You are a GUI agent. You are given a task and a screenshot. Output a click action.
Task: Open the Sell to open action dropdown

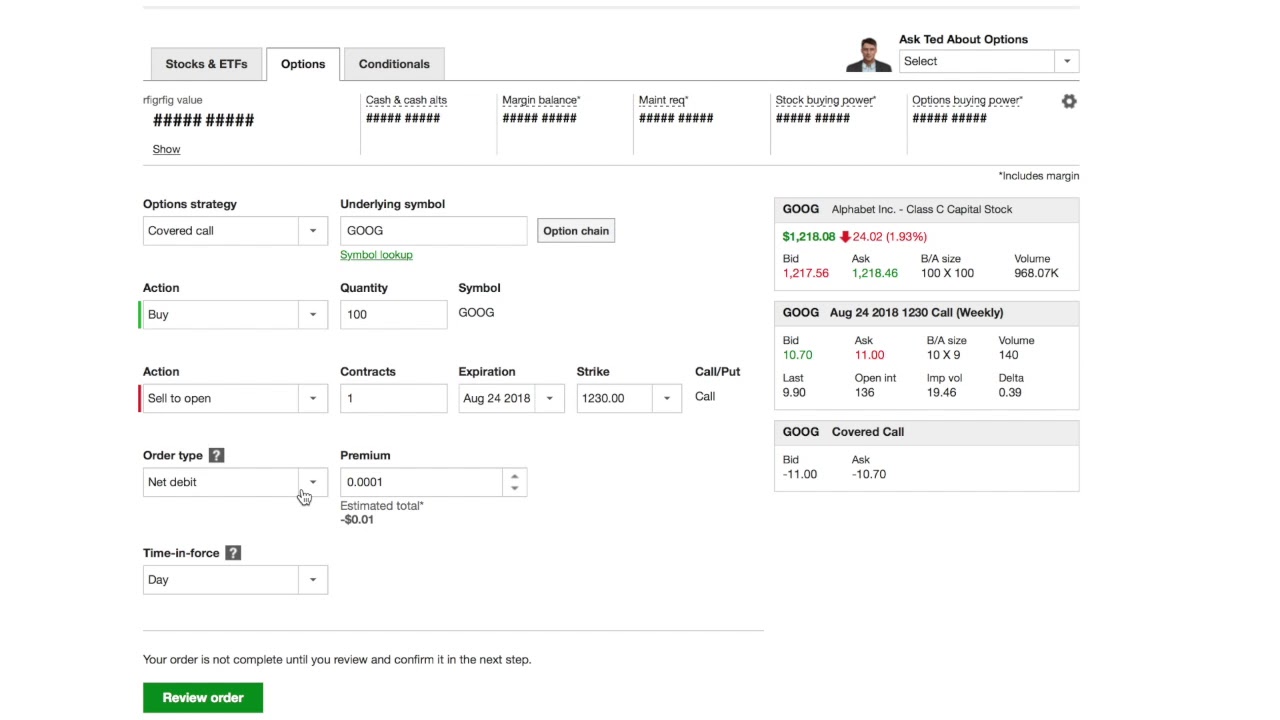click(x=312, y=399)
